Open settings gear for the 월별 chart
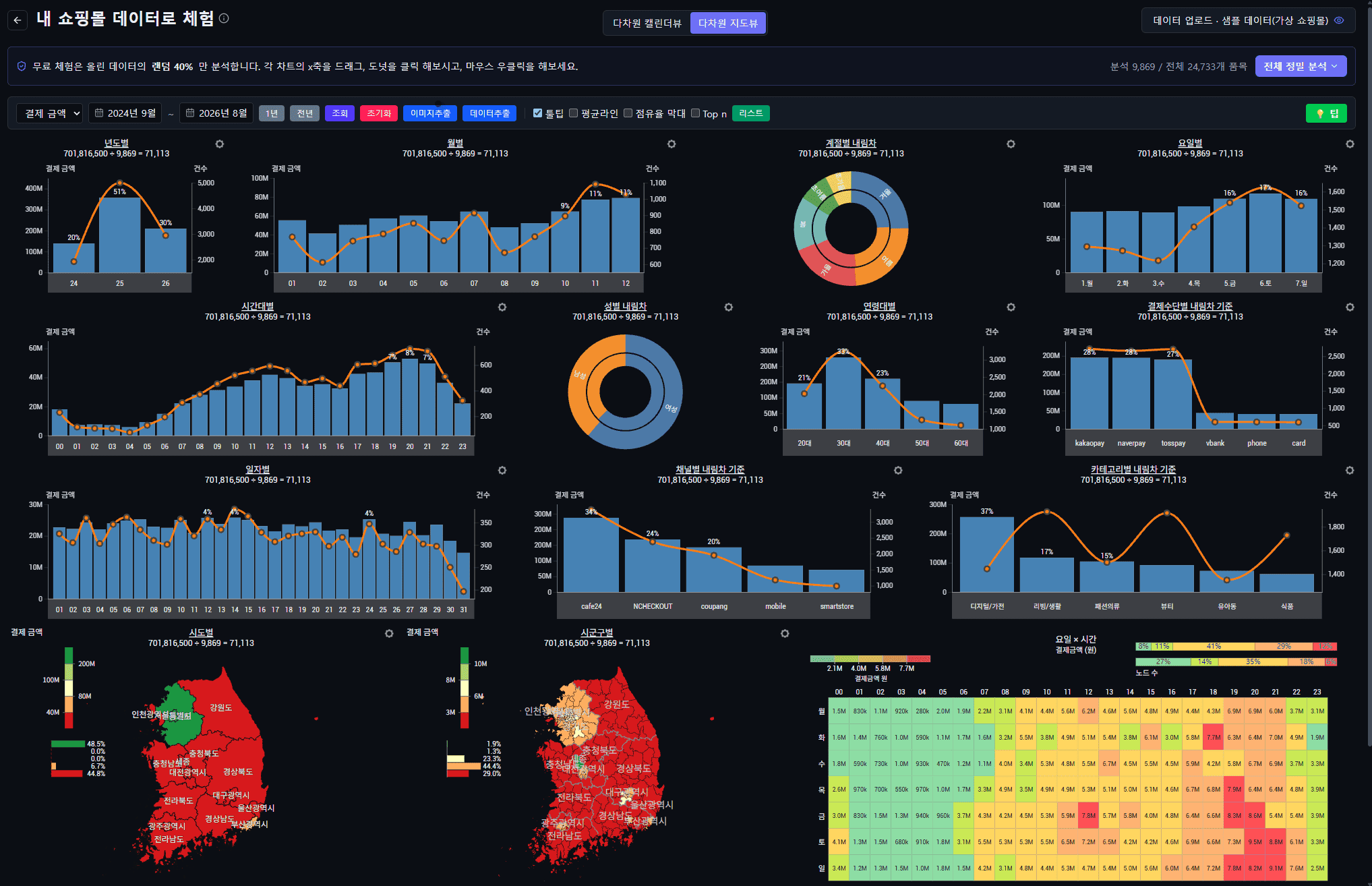 pos(672,144)
